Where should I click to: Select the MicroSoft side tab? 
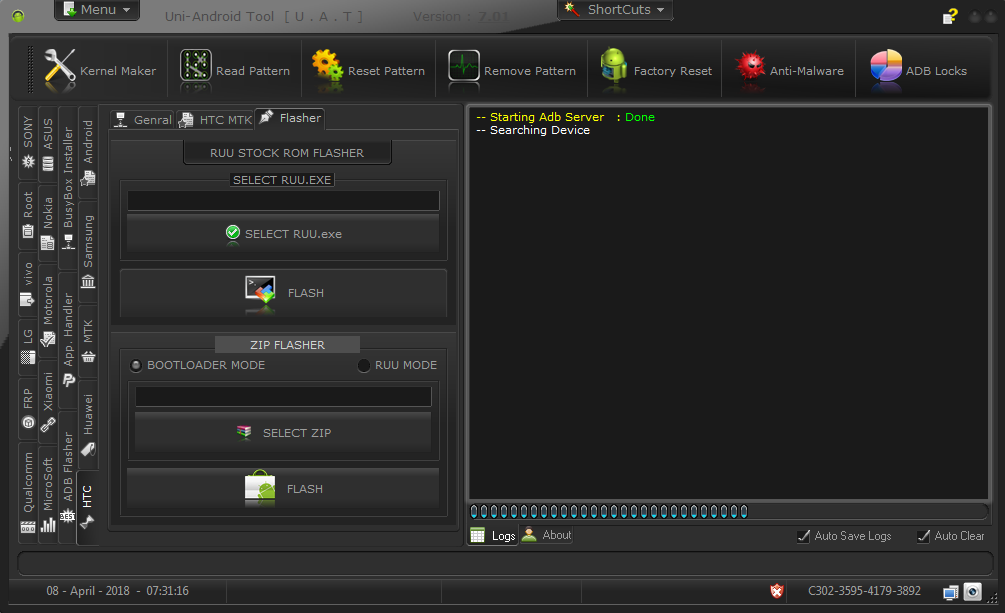point(48,494)
